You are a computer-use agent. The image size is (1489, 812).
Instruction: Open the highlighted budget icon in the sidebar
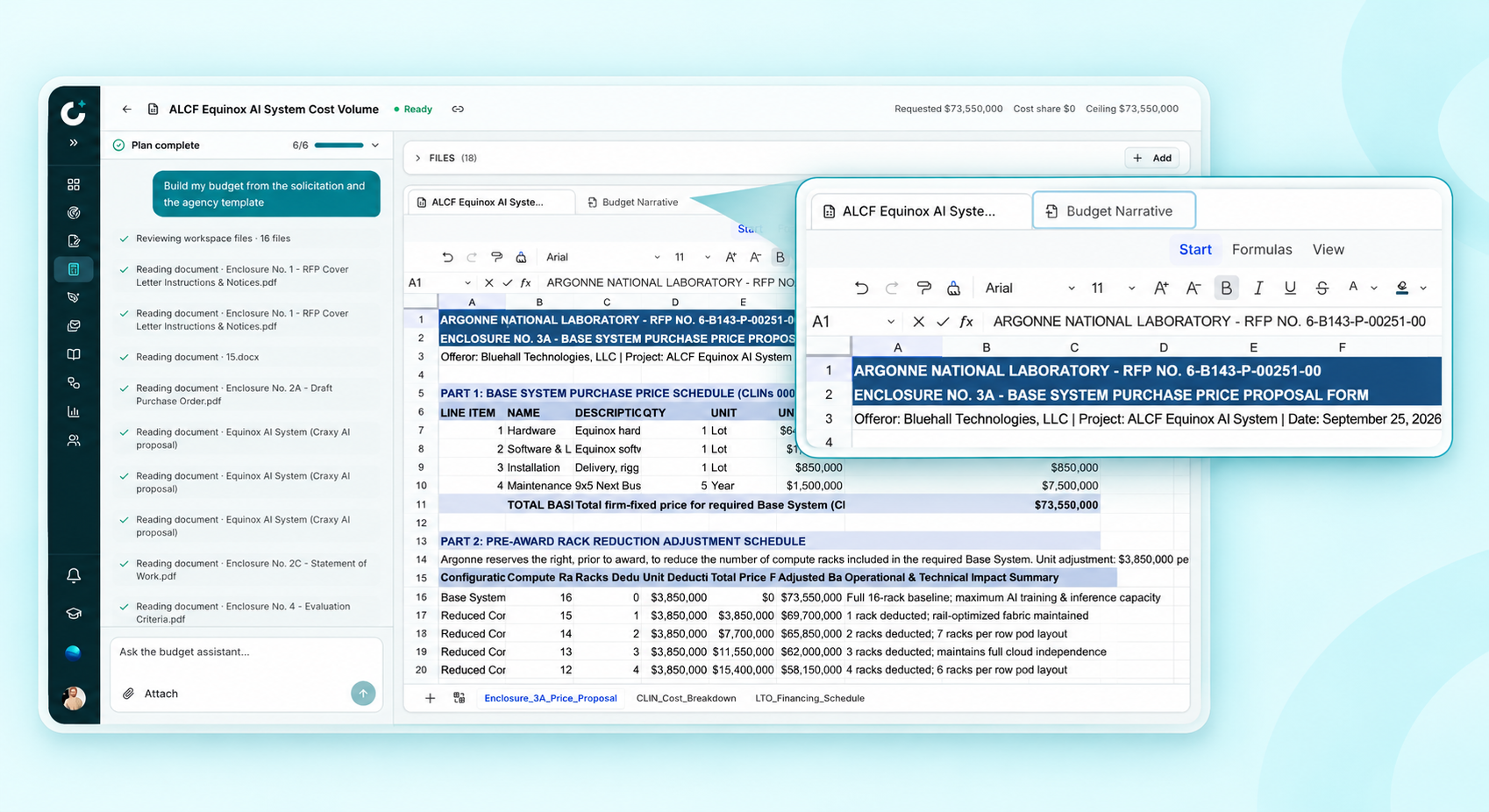click(x=74, y=269)
